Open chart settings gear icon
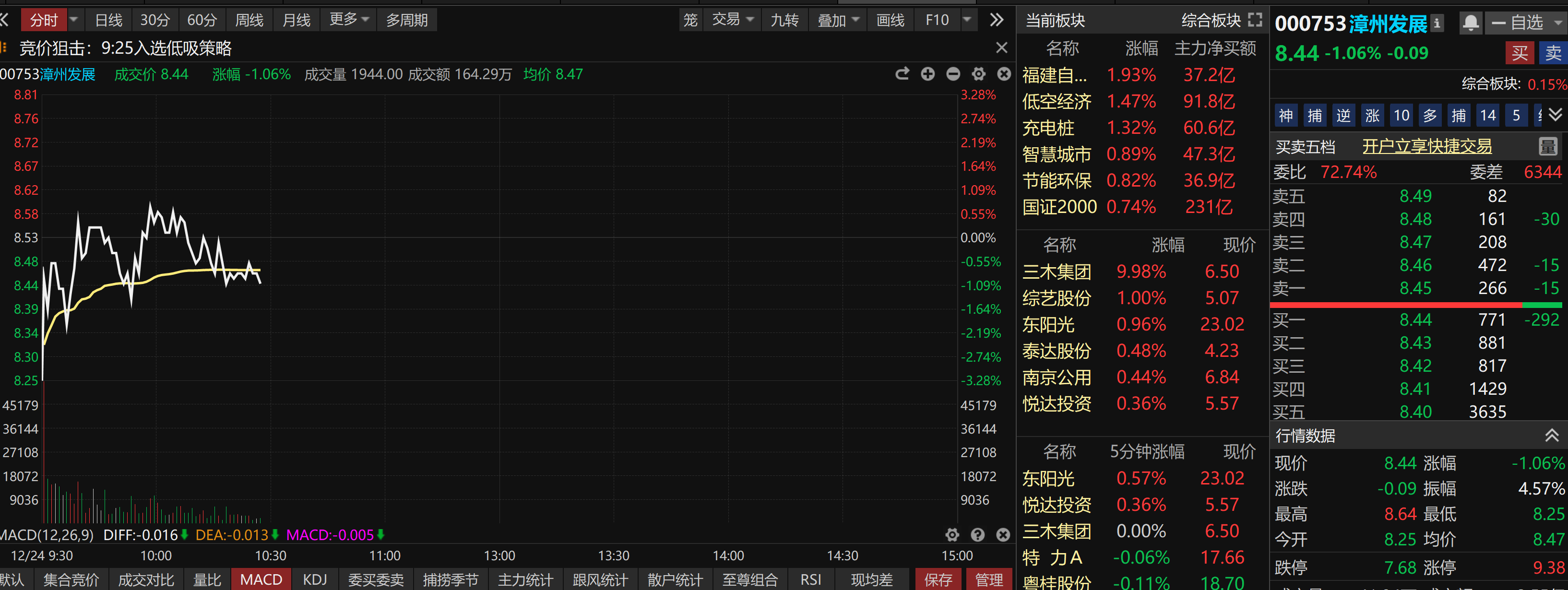 978,74
